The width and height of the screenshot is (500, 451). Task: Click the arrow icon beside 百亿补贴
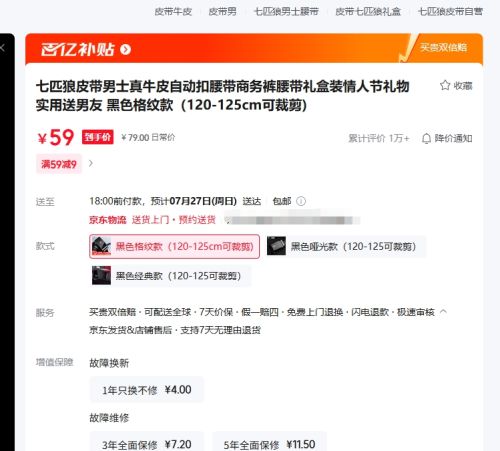(125, 50)
